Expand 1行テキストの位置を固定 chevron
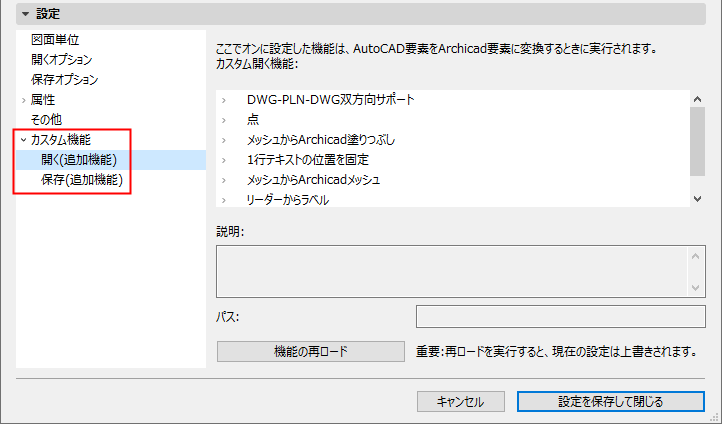 pyautogui.click(x=224, y=160)
